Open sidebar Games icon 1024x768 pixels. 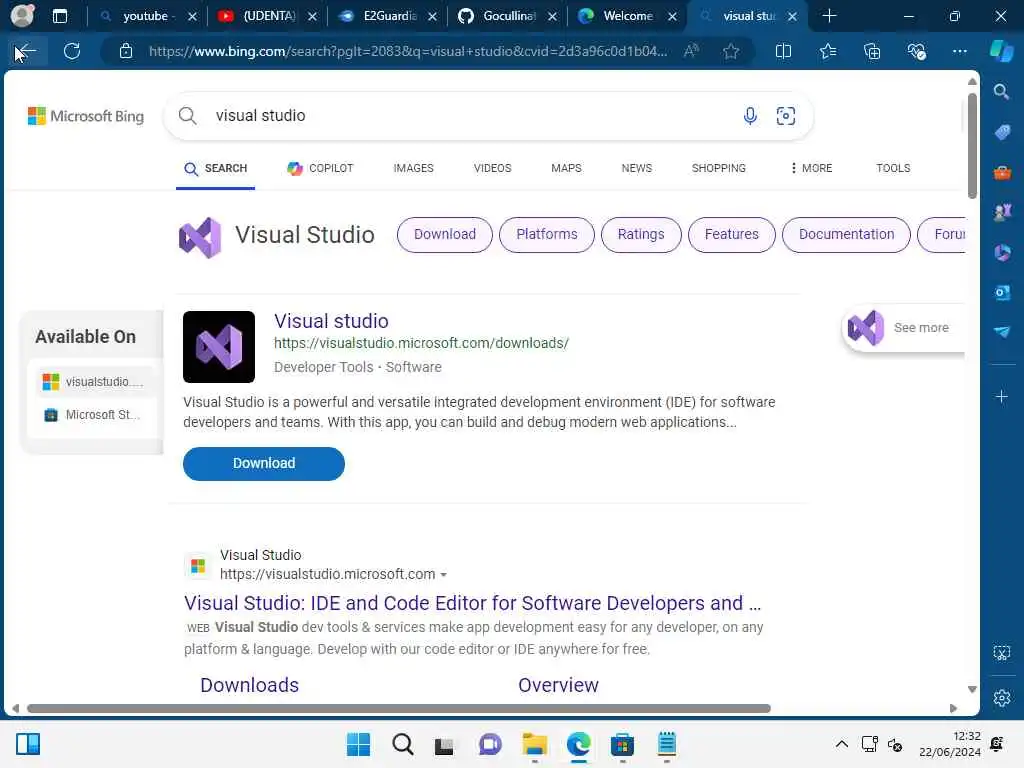pyautogui.click(x=1002, y=212)
